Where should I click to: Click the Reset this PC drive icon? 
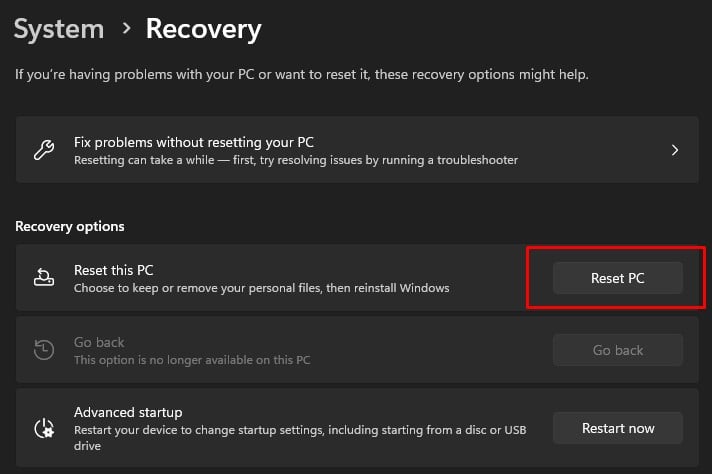[x=44, y=279]
